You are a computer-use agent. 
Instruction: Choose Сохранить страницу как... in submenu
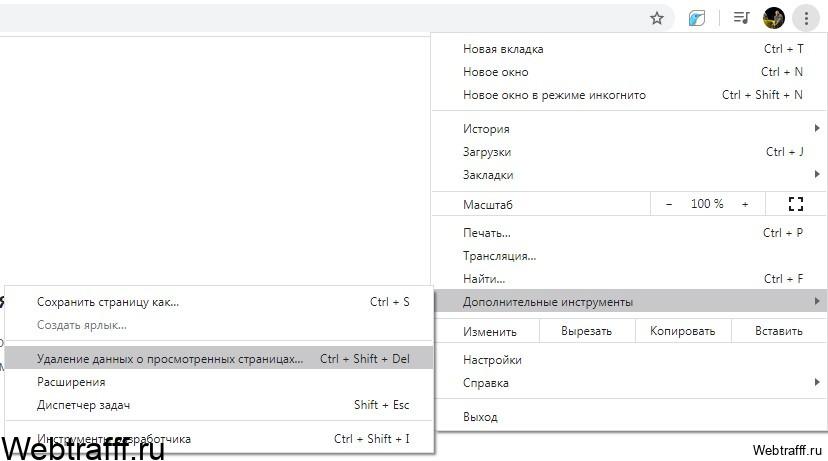point(219,302)
